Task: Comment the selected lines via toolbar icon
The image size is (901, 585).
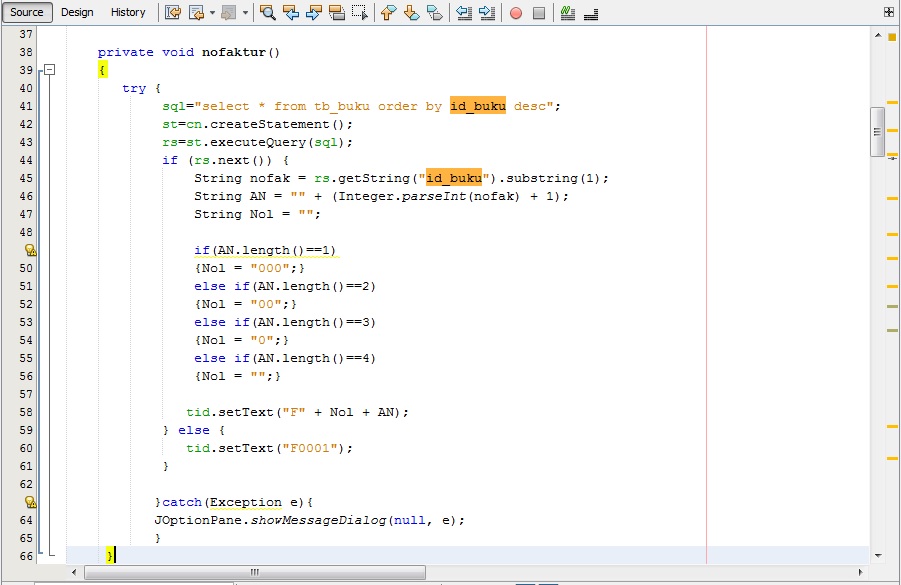Action: click(x=566, y=12)
